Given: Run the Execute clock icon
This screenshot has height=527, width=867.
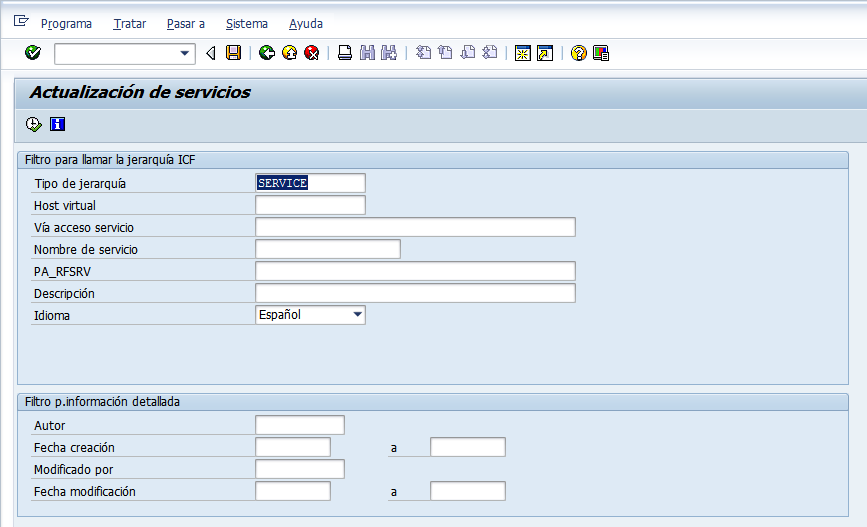Looking at the screenshot, I should (x=34, y=124).
